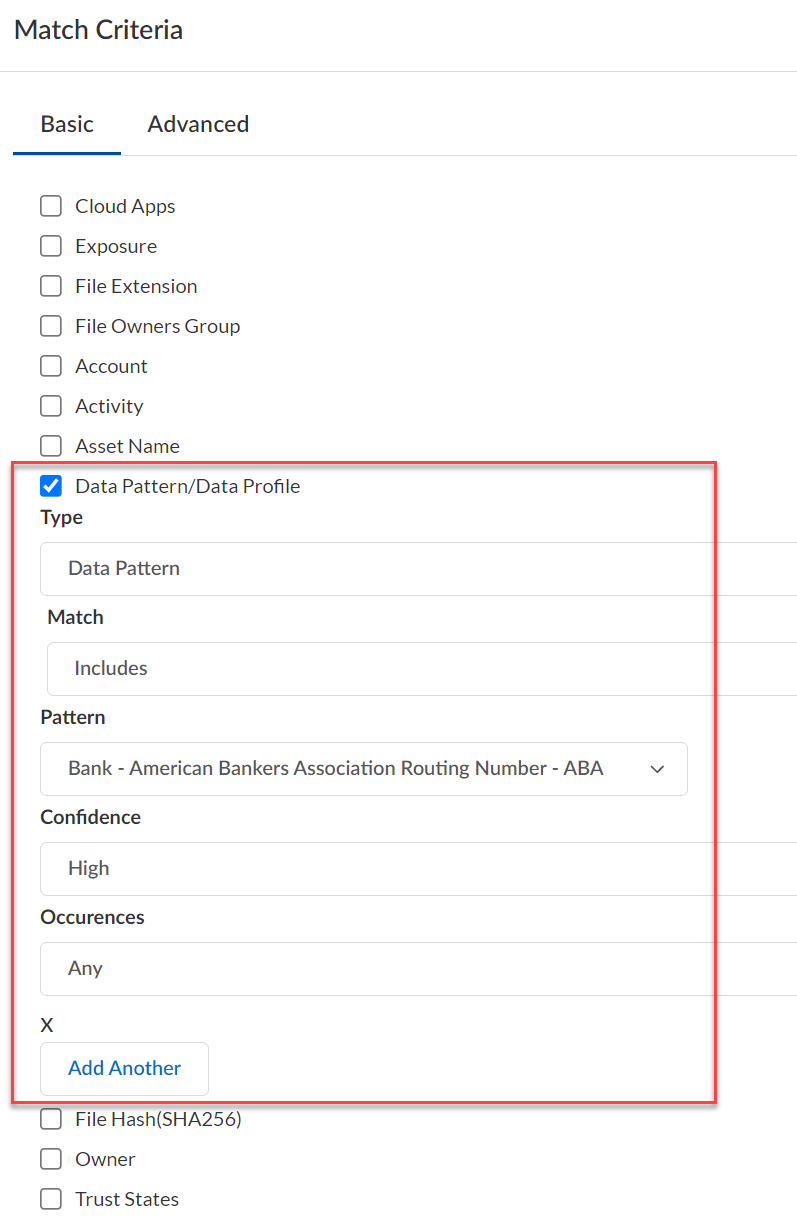Enable the Cloud Apps checkbox

51,206
